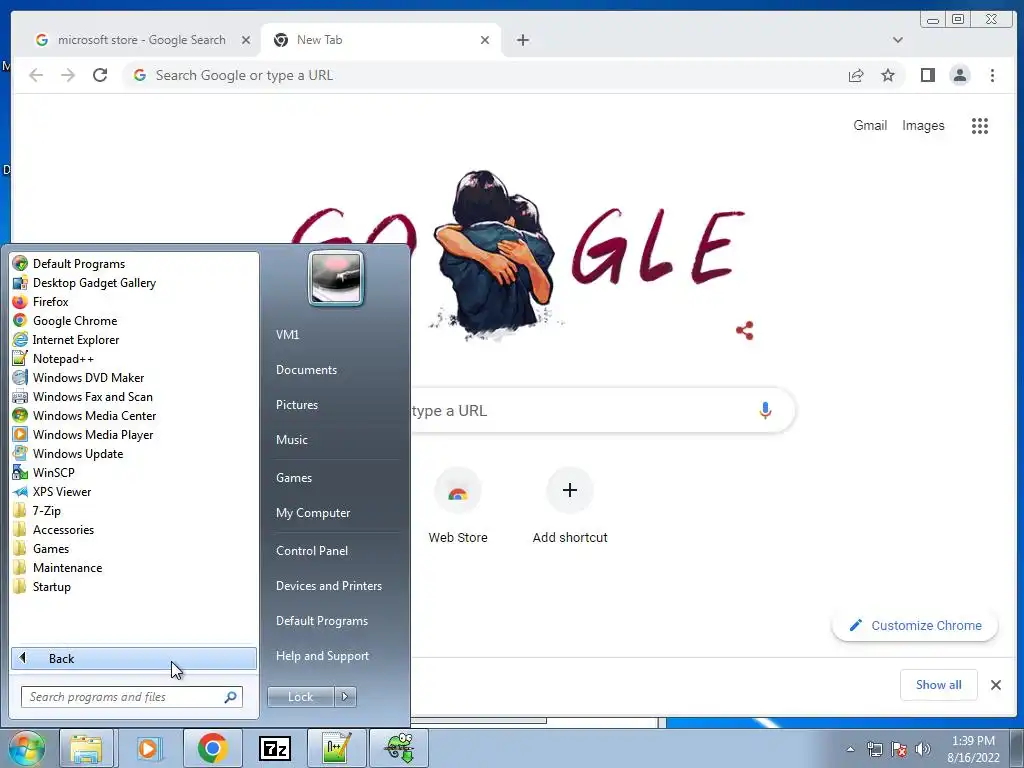Toggle the Chrome side panel
Viewport: 1024px width, 768px height.
[927, 76]
